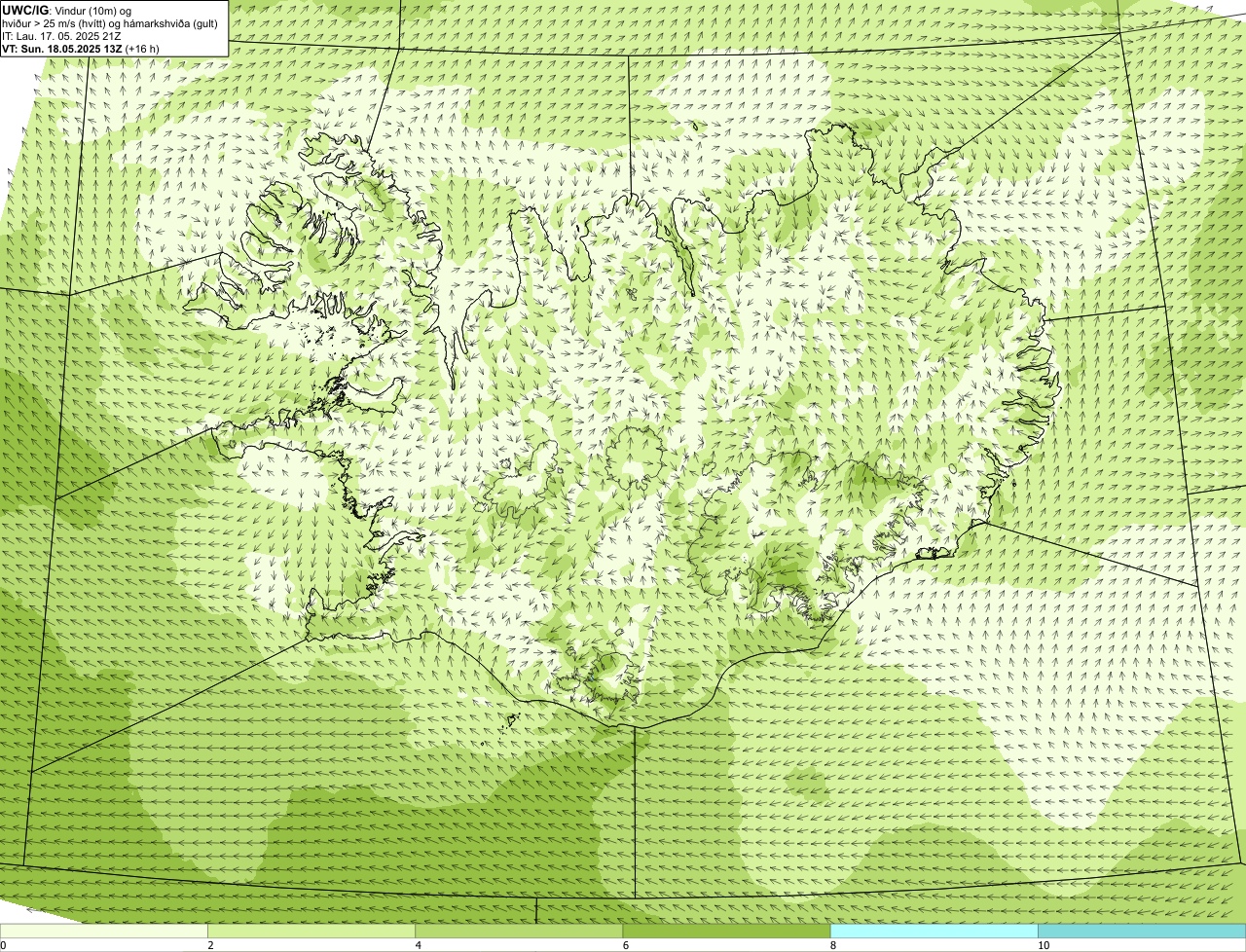1246x952 pixels.
Task: Select the medium green 4–6 color bar segment
Action: (x=519, y=931)
